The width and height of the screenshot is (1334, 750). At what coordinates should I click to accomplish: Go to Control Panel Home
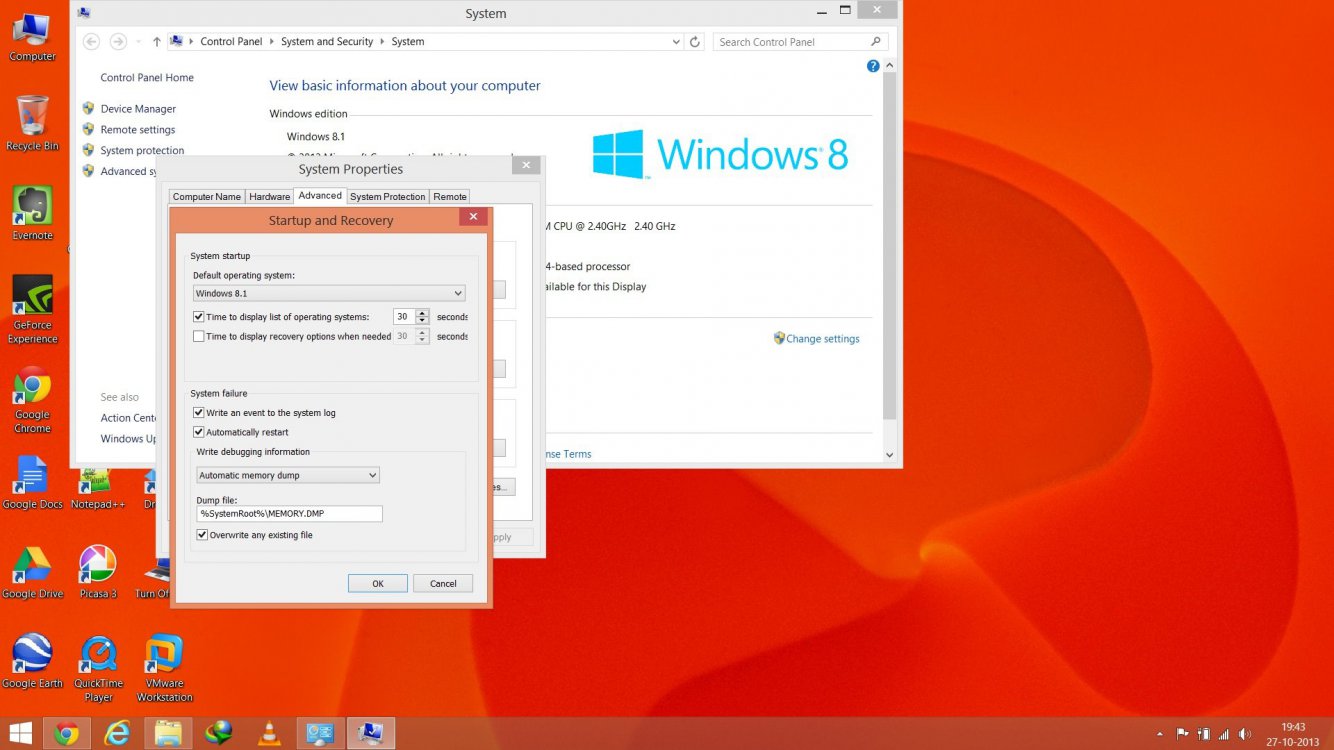pos(147,78)
